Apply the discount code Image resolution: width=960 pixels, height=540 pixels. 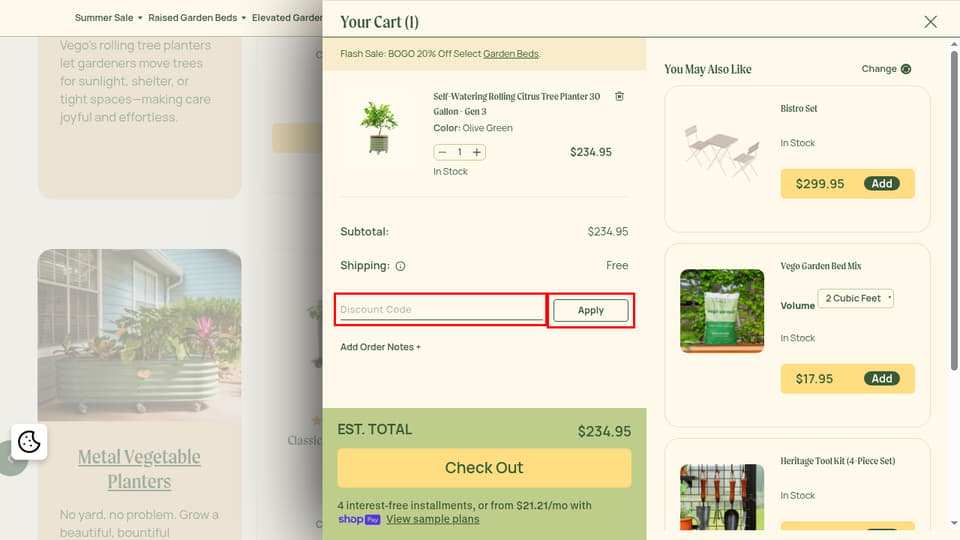(x=590, y=310)
